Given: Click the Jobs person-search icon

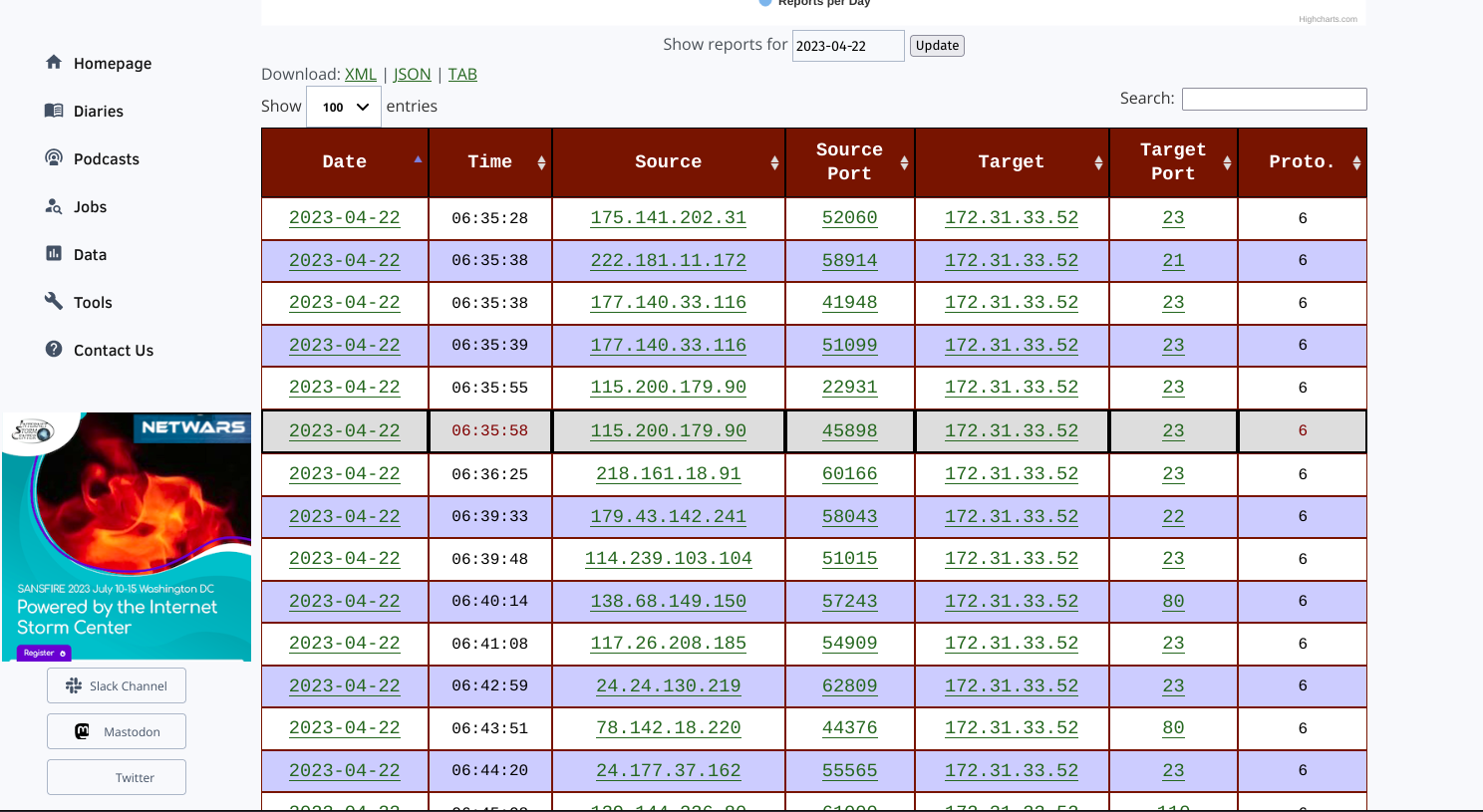Looking at the screenshot, I should coord(54,205).
